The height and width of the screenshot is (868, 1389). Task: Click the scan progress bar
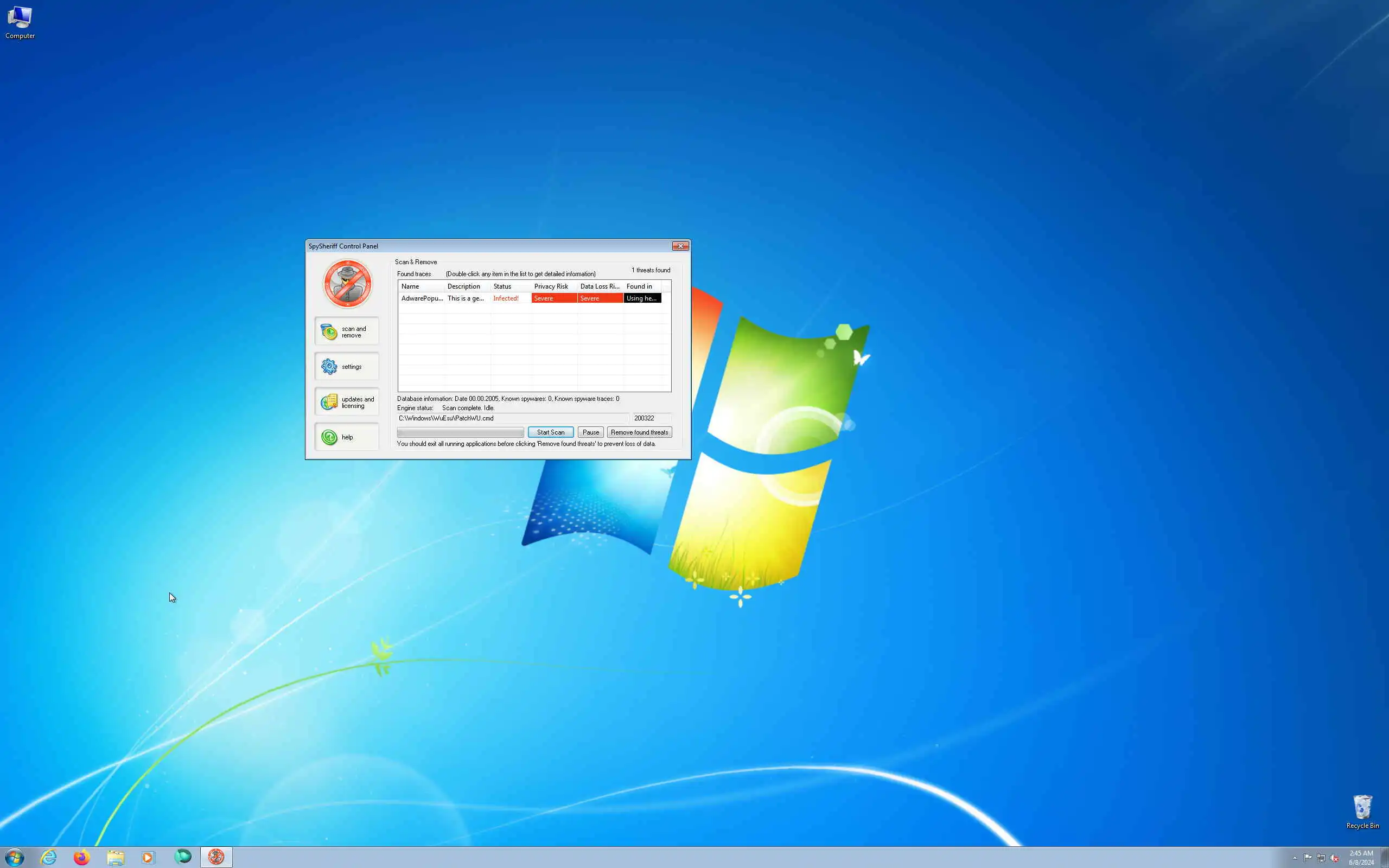[x=460, y=432]
